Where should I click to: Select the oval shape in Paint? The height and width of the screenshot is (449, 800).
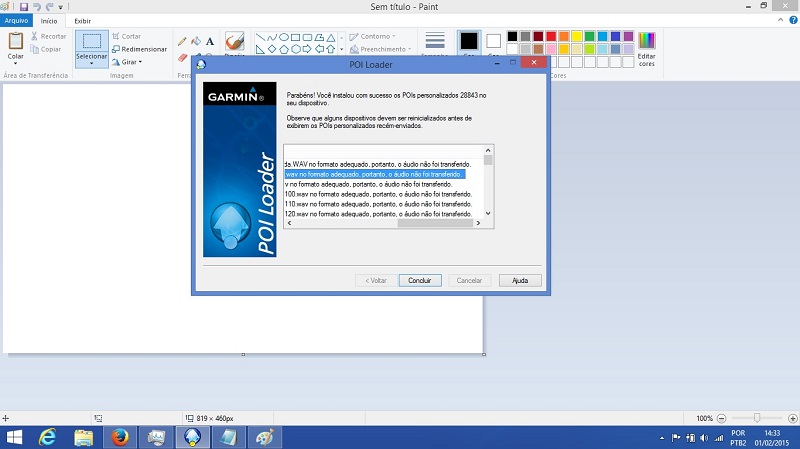click(x=284, y=37)
